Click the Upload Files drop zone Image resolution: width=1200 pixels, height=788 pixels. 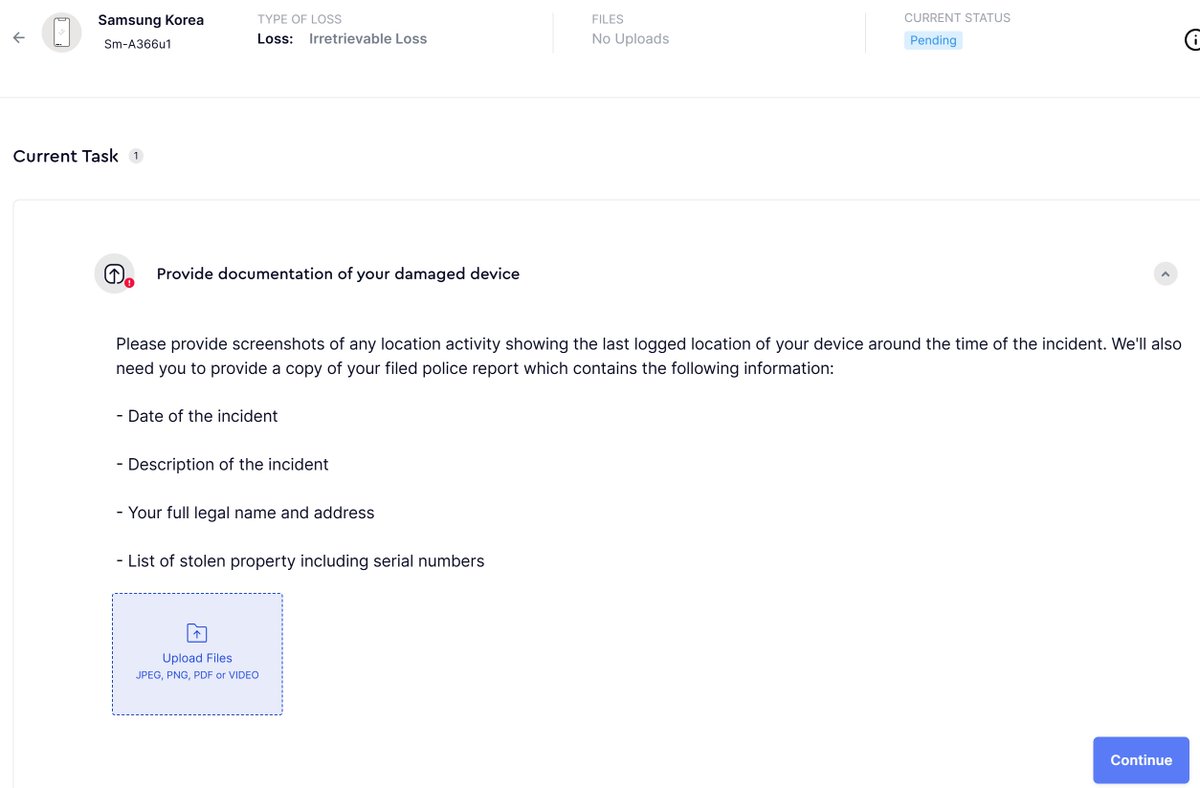click(x=197, y=654)
